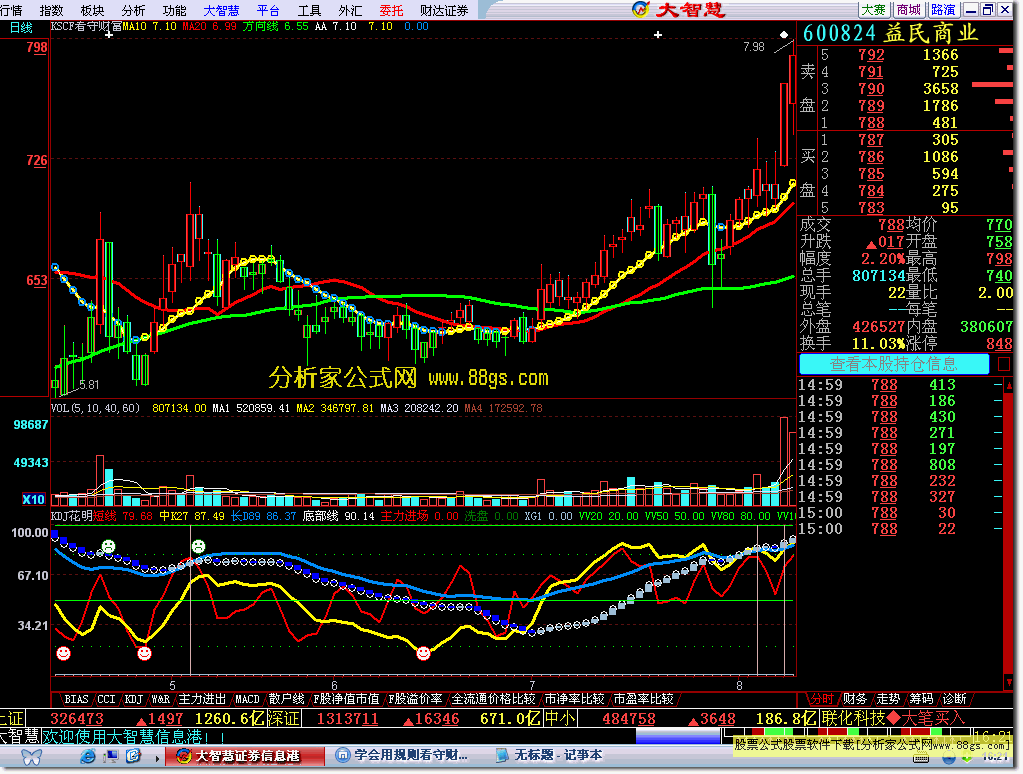Select the F股溢价率 tab

(416, 699)
